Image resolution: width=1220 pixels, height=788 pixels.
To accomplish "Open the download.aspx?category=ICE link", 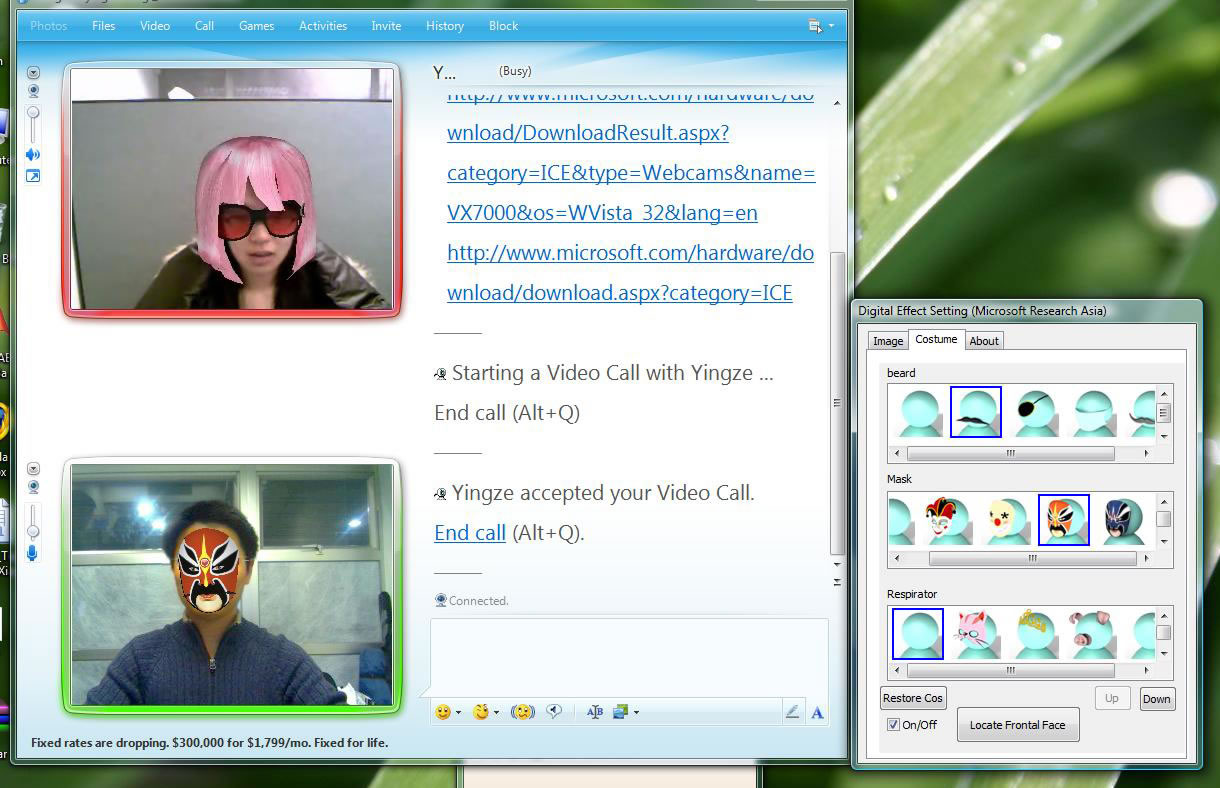I will [631, 273].
